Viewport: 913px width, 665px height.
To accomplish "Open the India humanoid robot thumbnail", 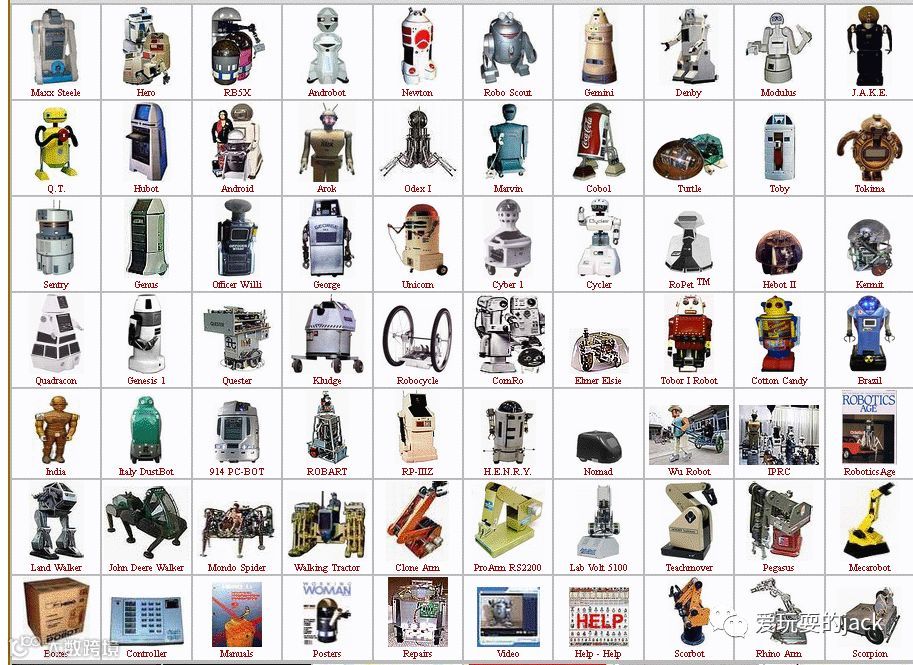I will coord(55,430).
